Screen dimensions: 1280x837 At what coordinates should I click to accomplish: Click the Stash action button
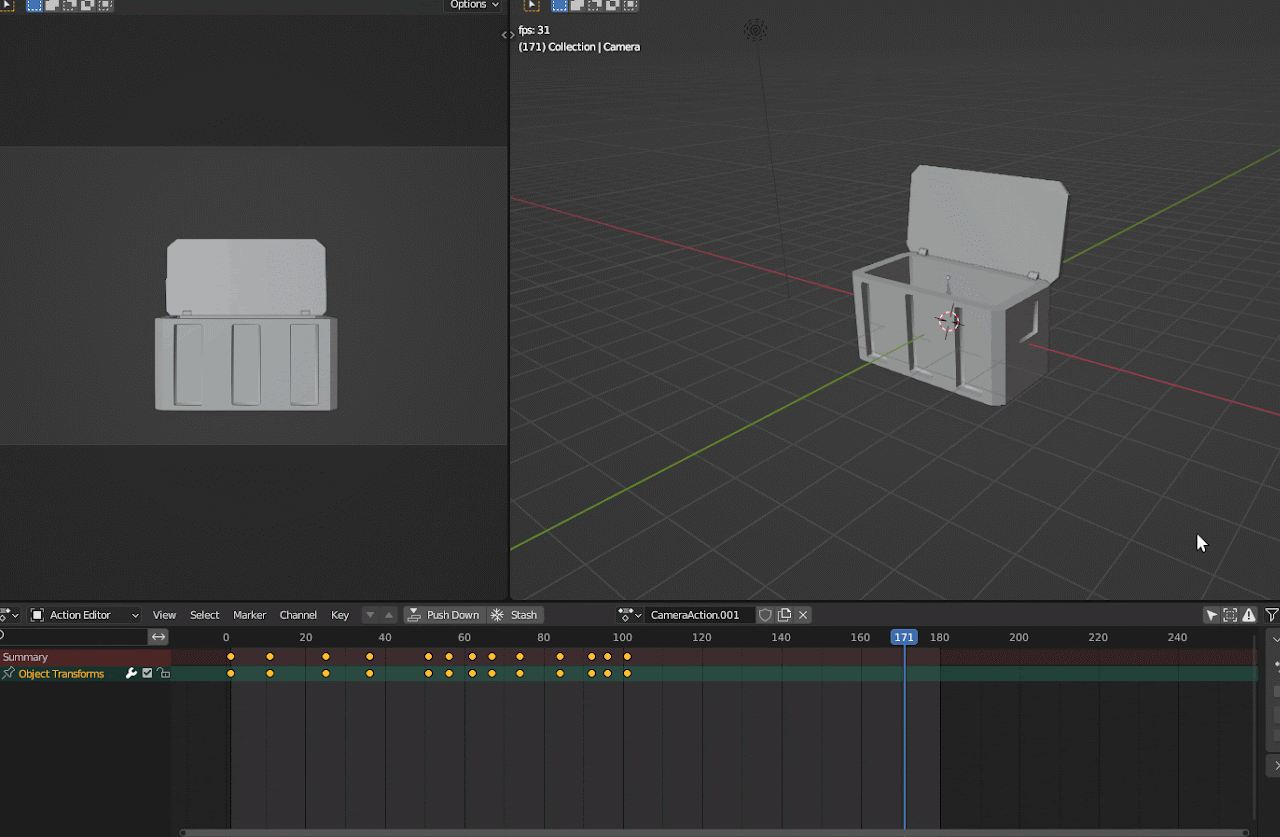[515, 615]
